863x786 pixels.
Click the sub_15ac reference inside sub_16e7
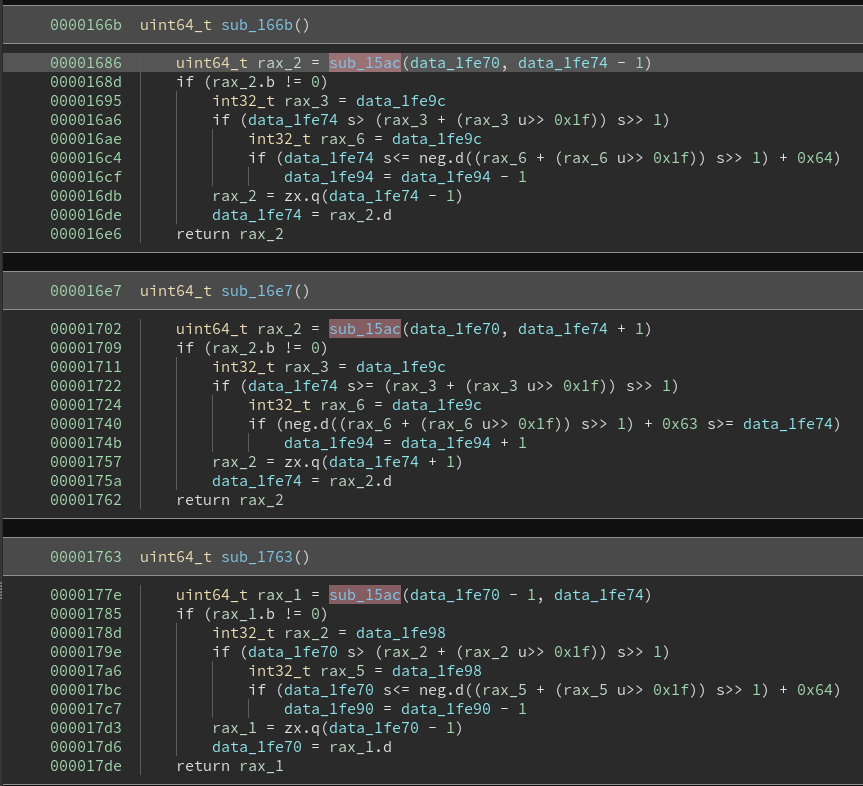365,328
